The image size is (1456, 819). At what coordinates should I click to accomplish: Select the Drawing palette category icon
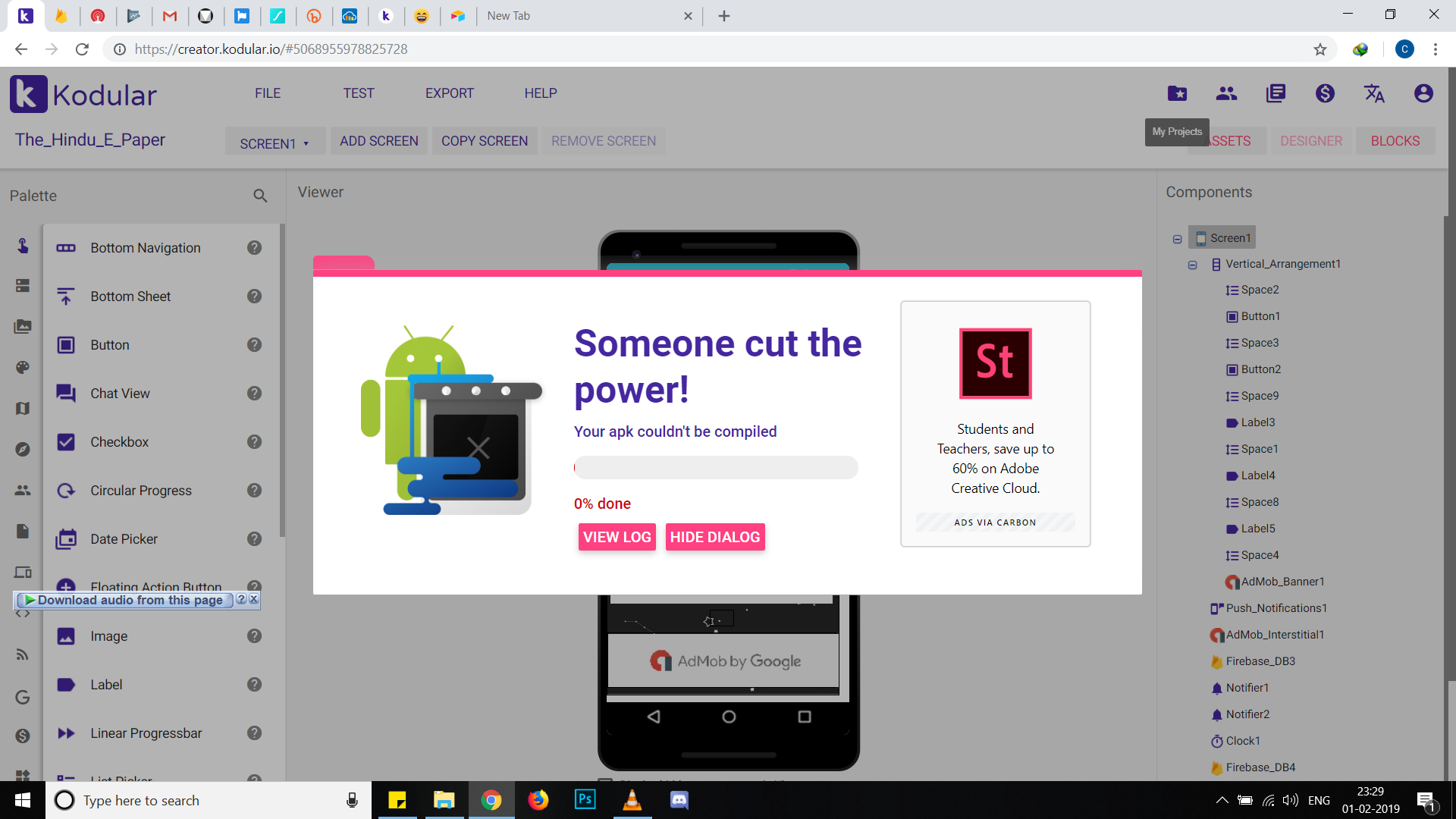click(23, 368)
